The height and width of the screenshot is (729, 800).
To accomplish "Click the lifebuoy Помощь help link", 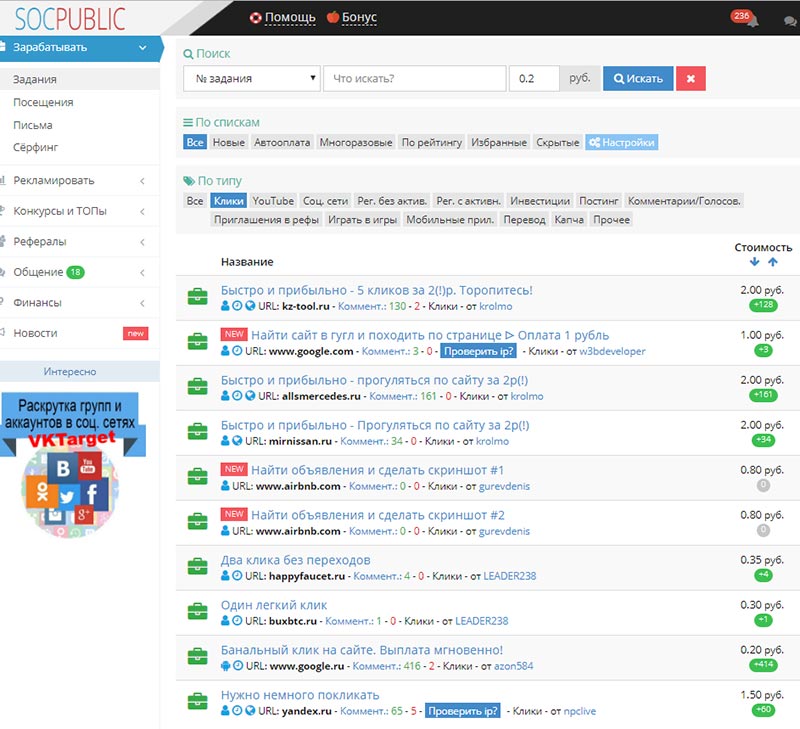I will coord(282,17).
